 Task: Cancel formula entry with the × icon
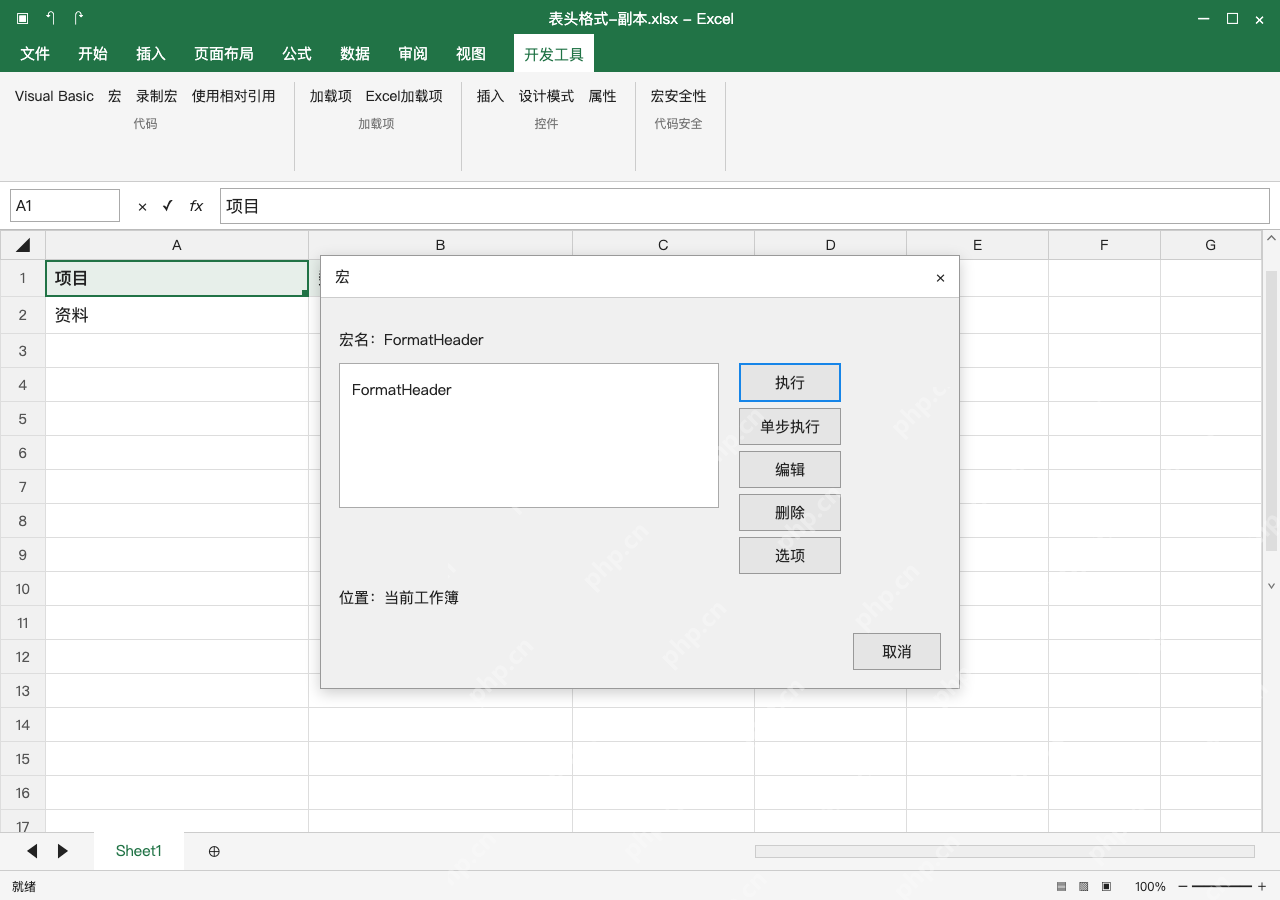coord(142,206)
